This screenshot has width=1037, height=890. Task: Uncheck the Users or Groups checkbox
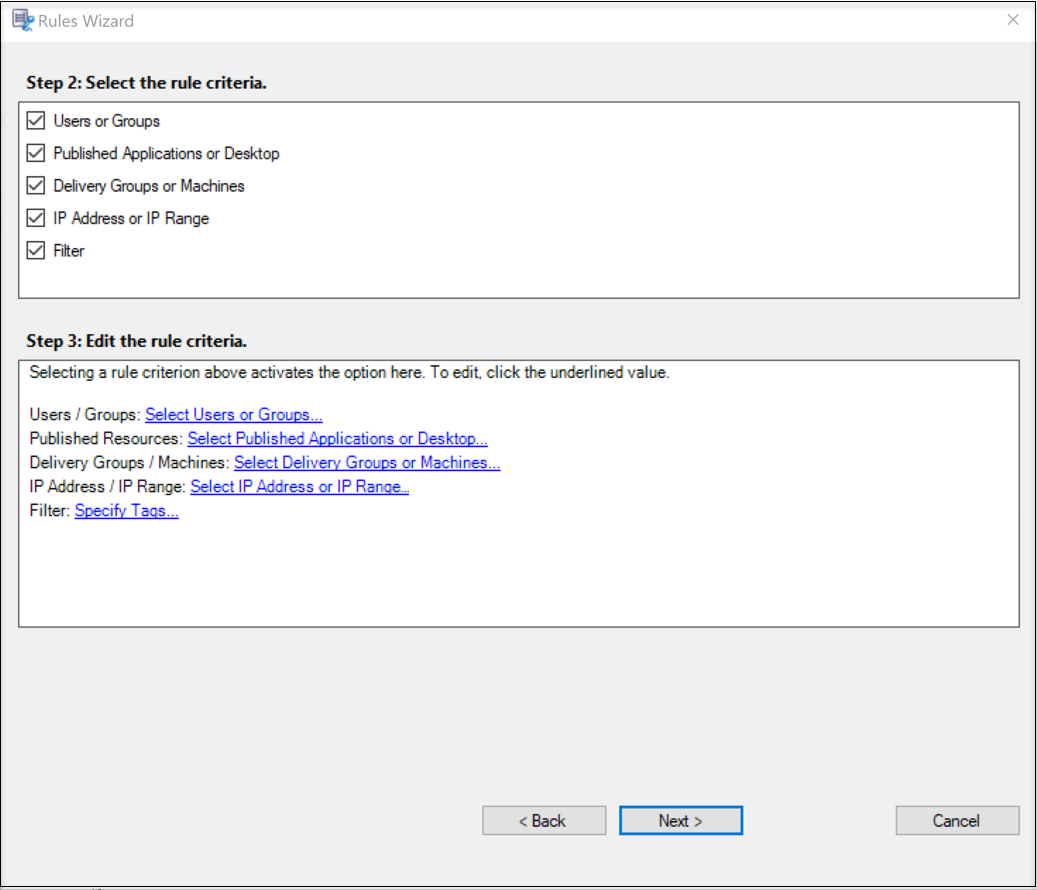click(x=37, y=121)
